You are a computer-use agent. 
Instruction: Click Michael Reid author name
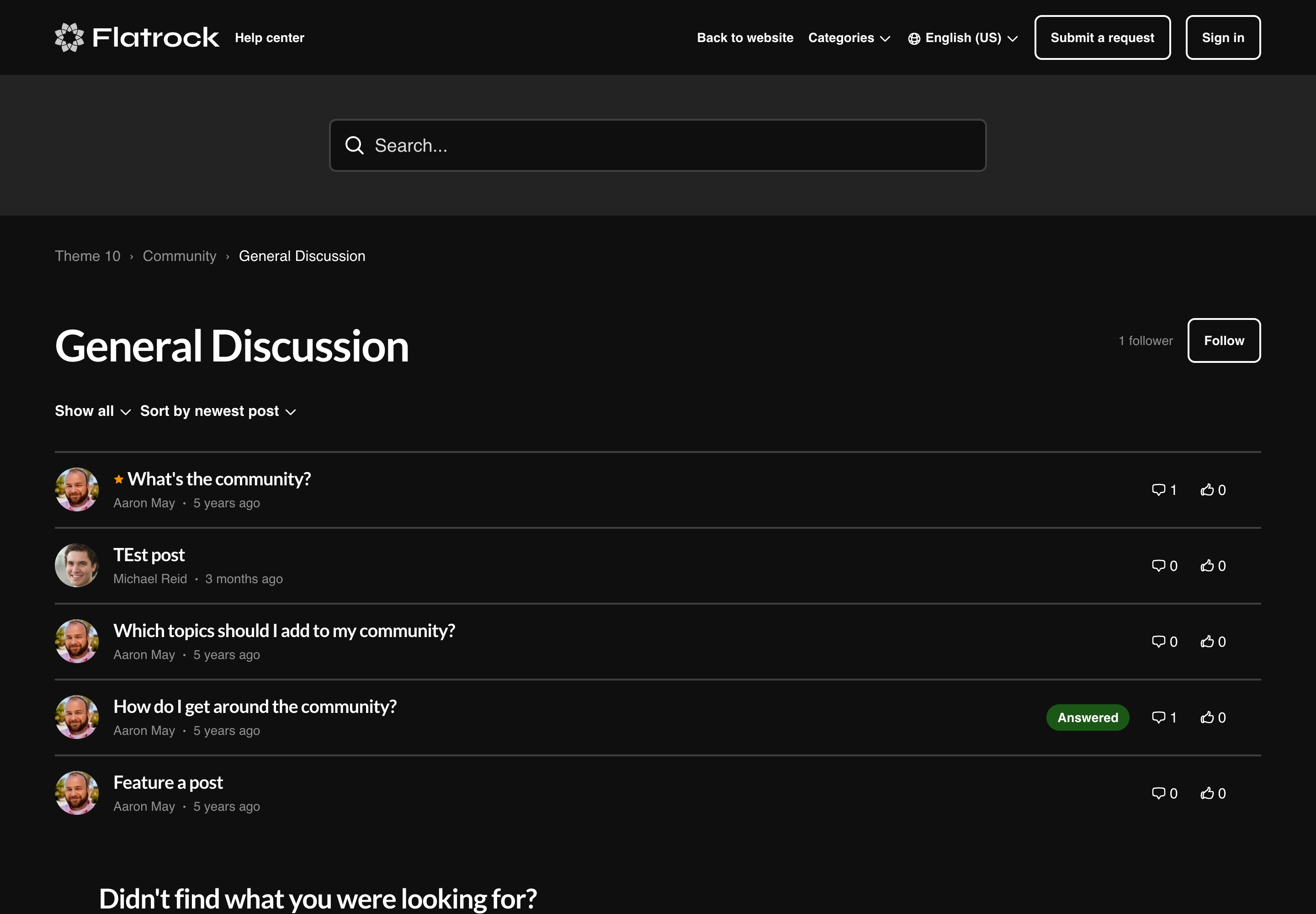[x=150, y=579]
